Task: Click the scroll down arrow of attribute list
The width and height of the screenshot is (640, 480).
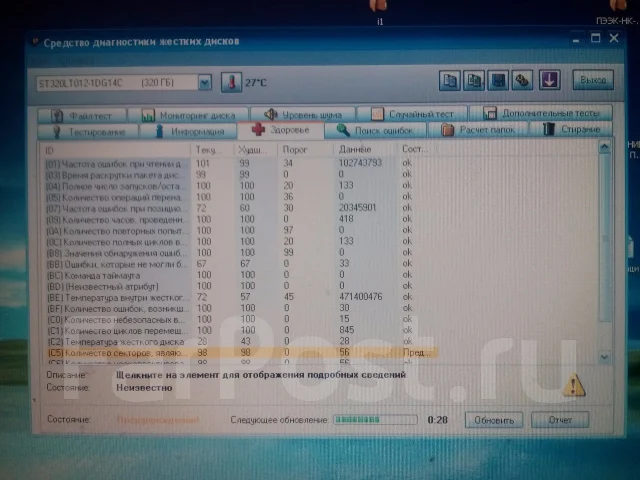Action: [604, 357]
